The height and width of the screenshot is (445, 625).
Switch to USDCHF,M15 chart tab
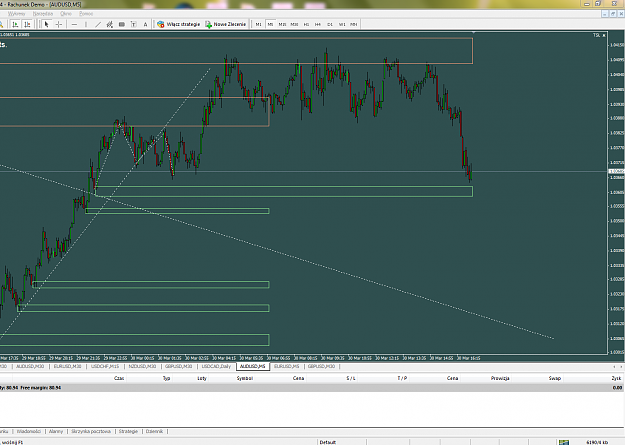tap(105, 366)
